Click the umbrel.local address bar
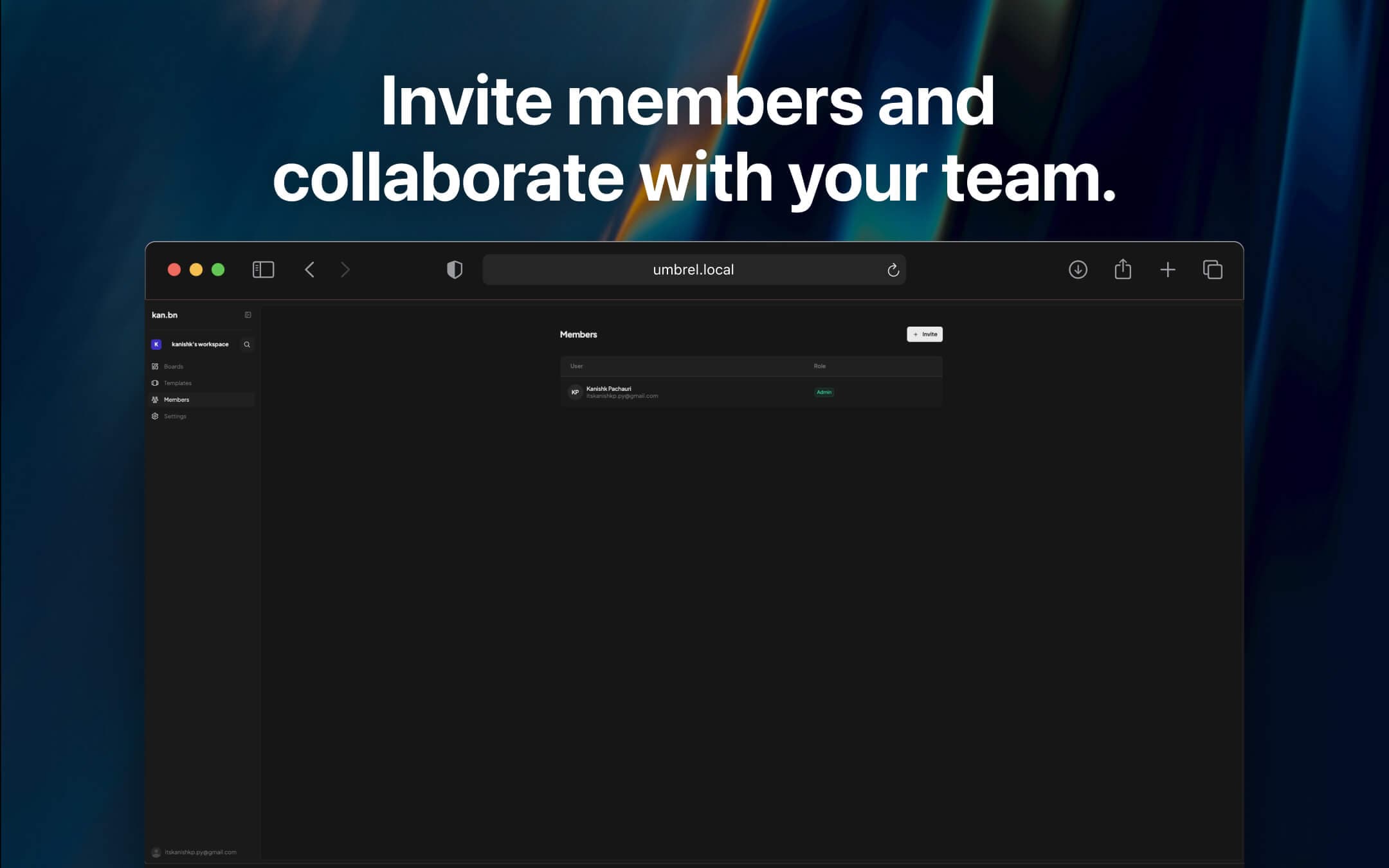 click(693, 269)
